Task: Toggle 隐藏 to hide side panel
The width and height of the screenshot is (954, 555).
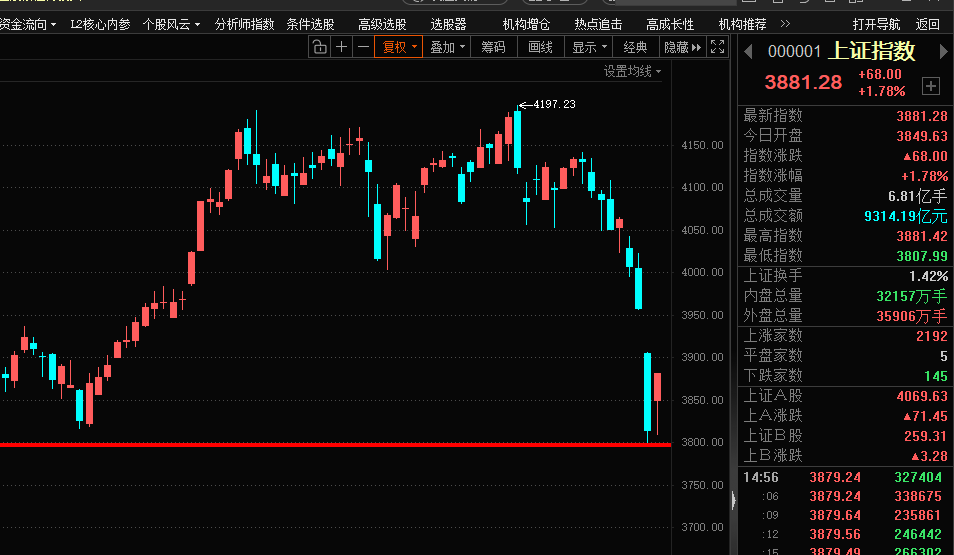Action: tap(682, 47)
